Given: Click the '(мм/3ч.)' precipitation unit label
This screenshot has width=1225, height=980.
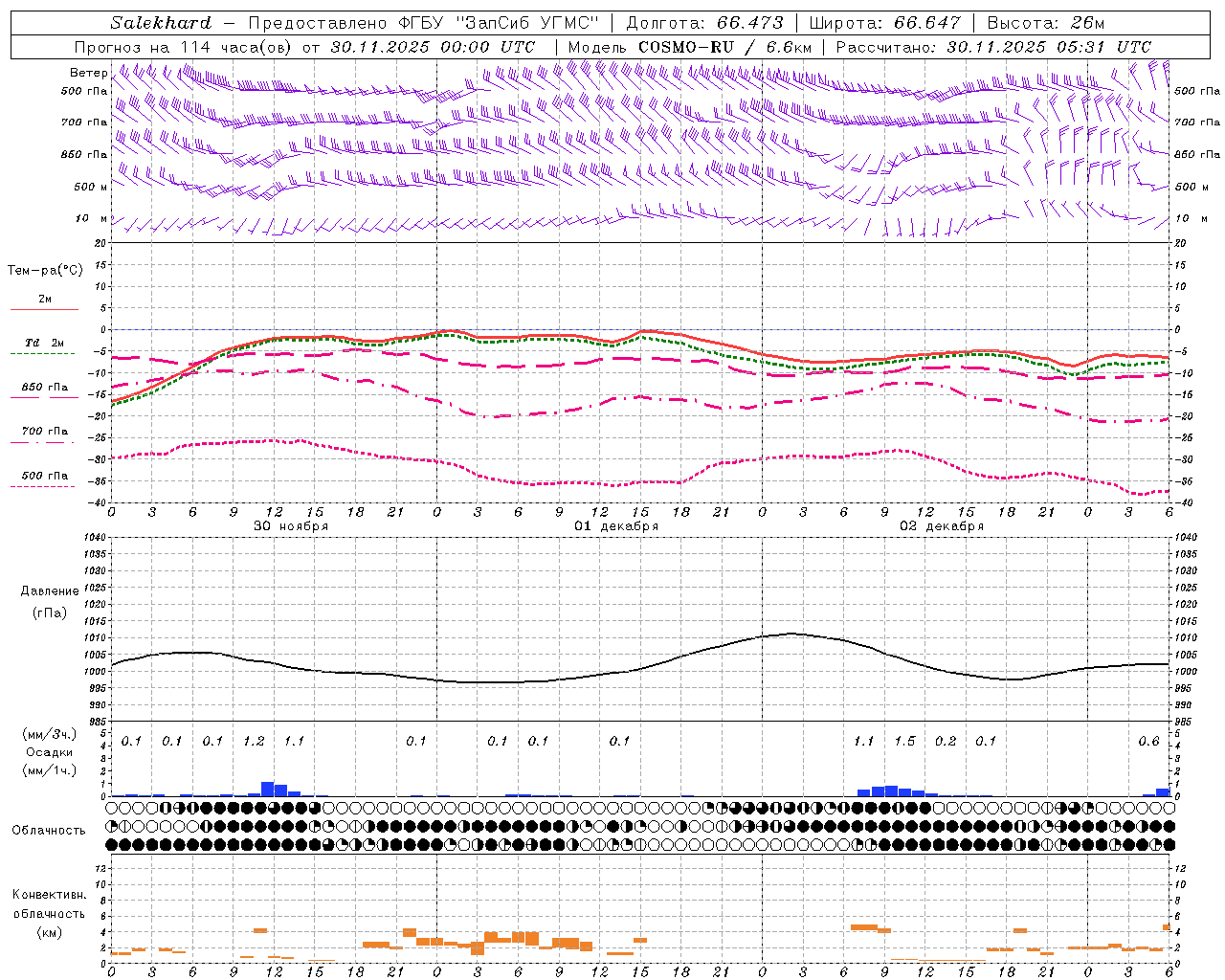Looking at the screenshot, I should (49, 734).
